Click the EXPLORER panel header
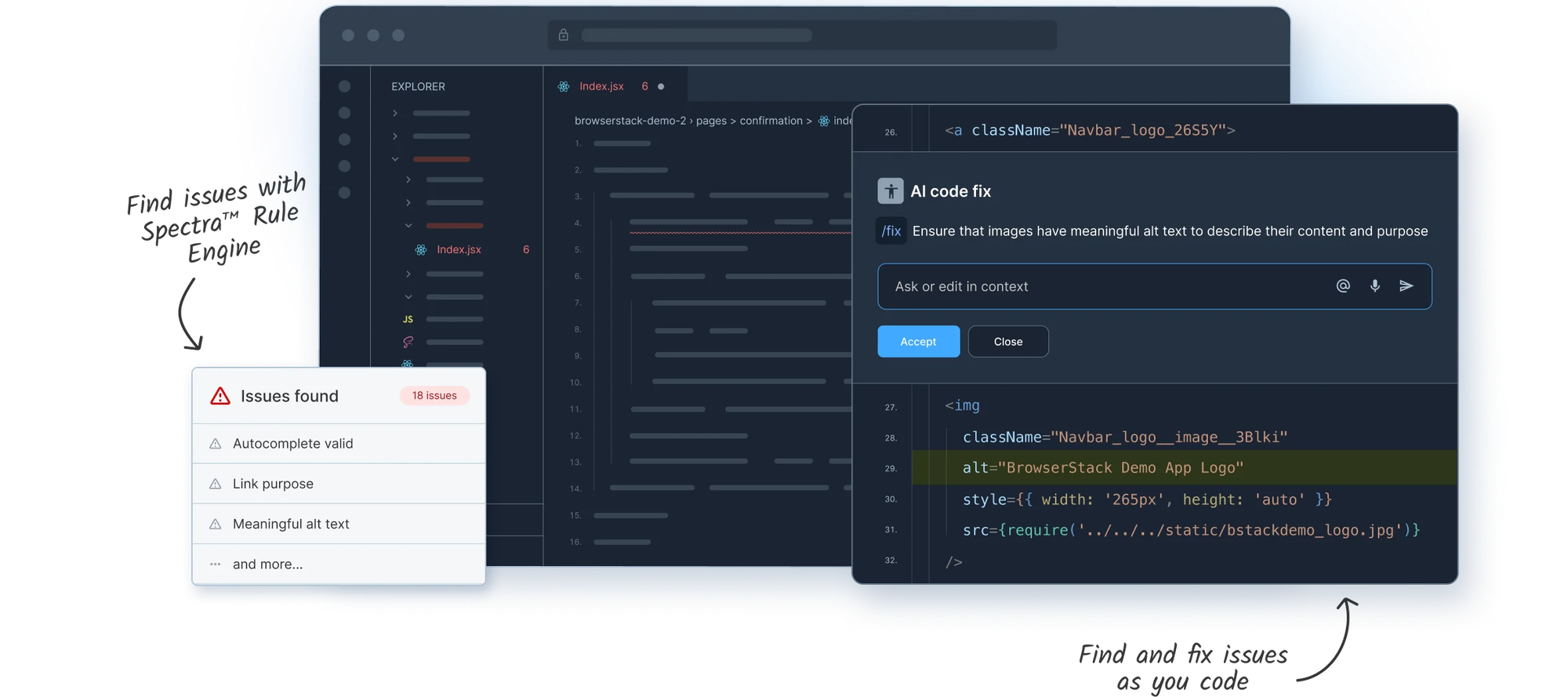 coord(418,86)
